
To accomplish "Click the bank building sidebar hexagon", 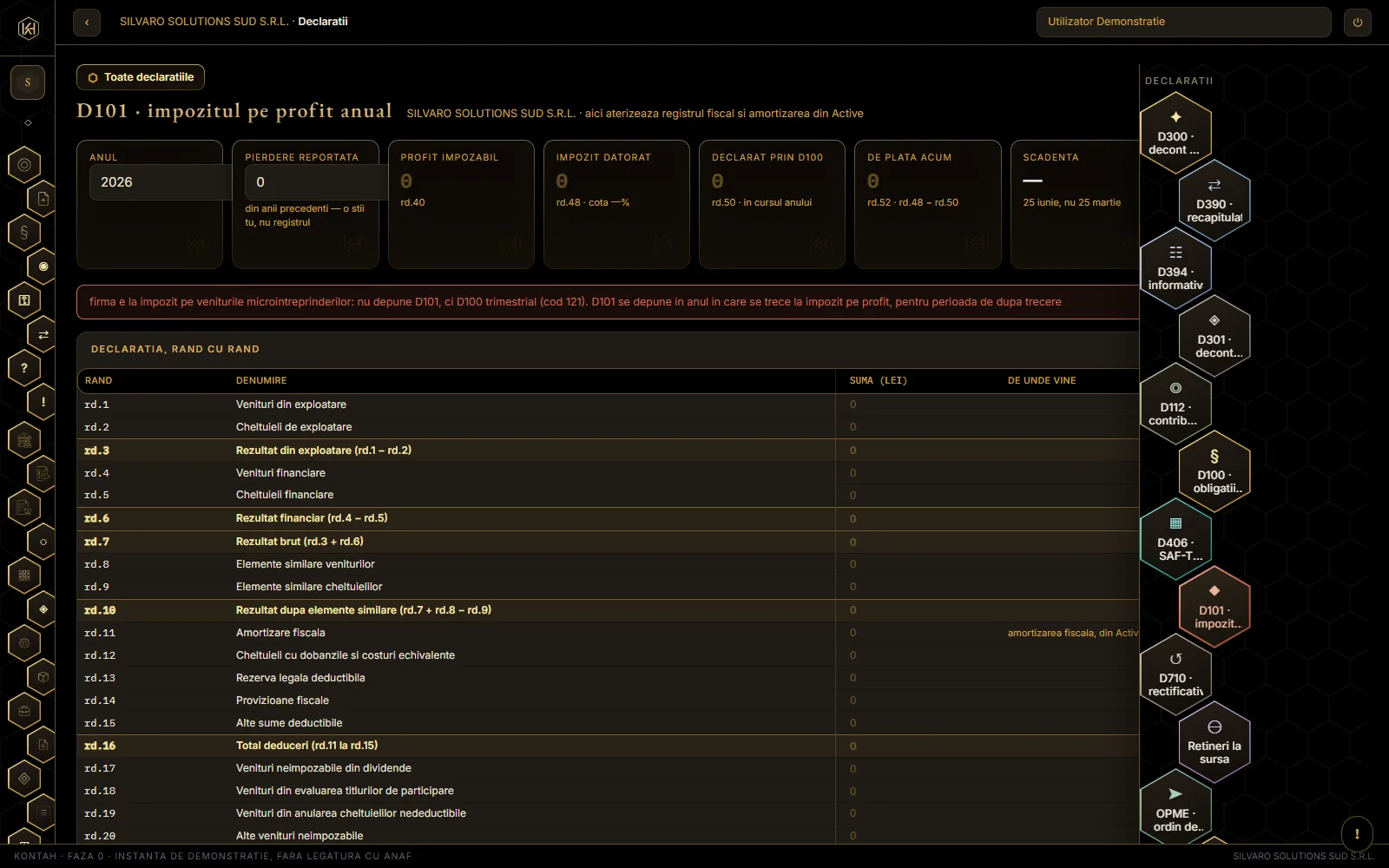I will pyautogui.click(x=24, y=440).
